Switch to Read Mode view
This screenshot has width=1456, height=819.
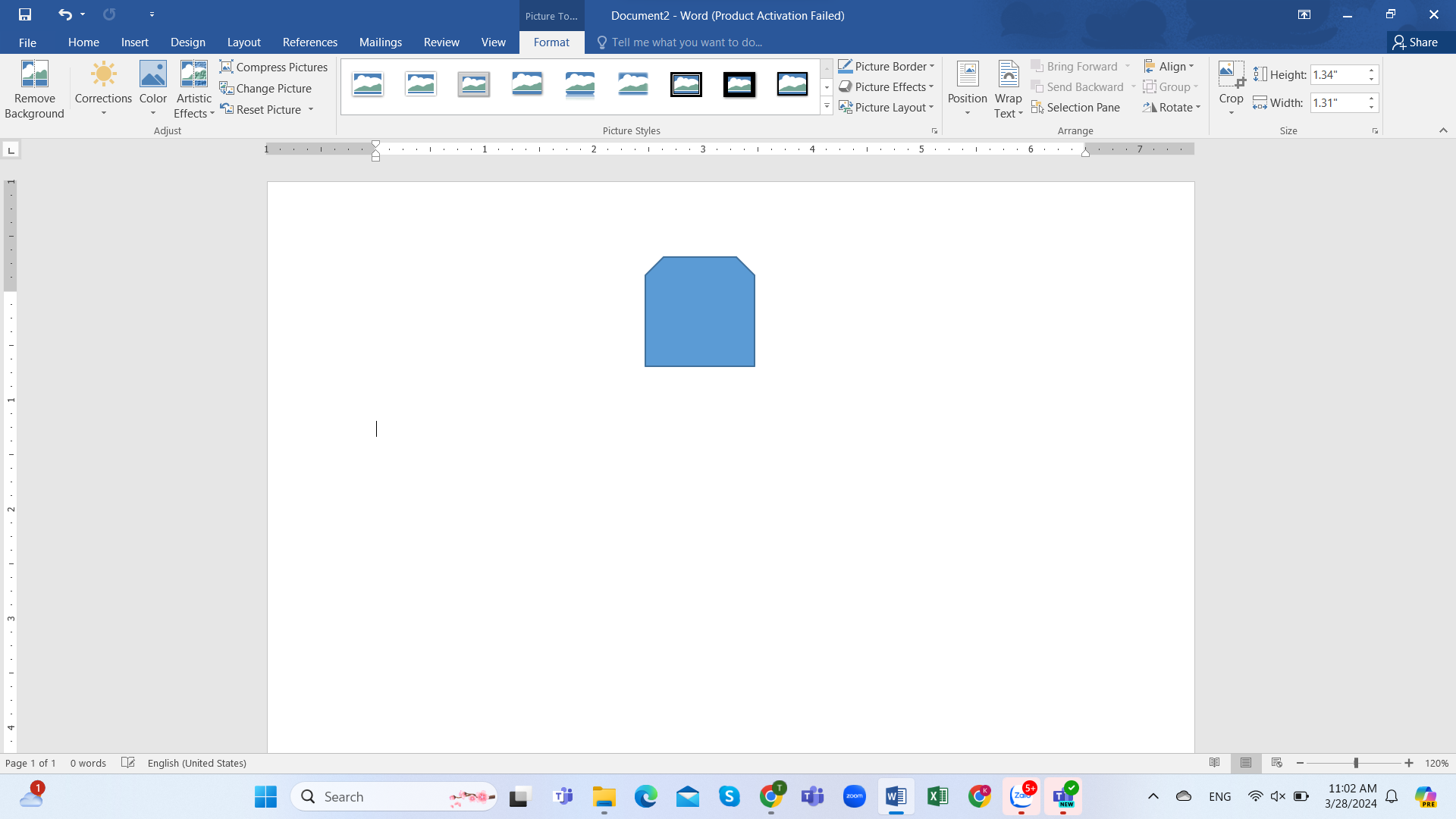click(x=1215, y=763)
